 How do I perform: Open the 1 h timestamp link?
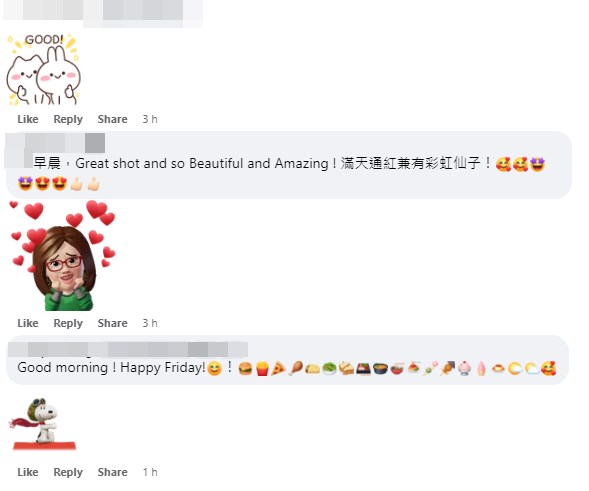point(150,472)
